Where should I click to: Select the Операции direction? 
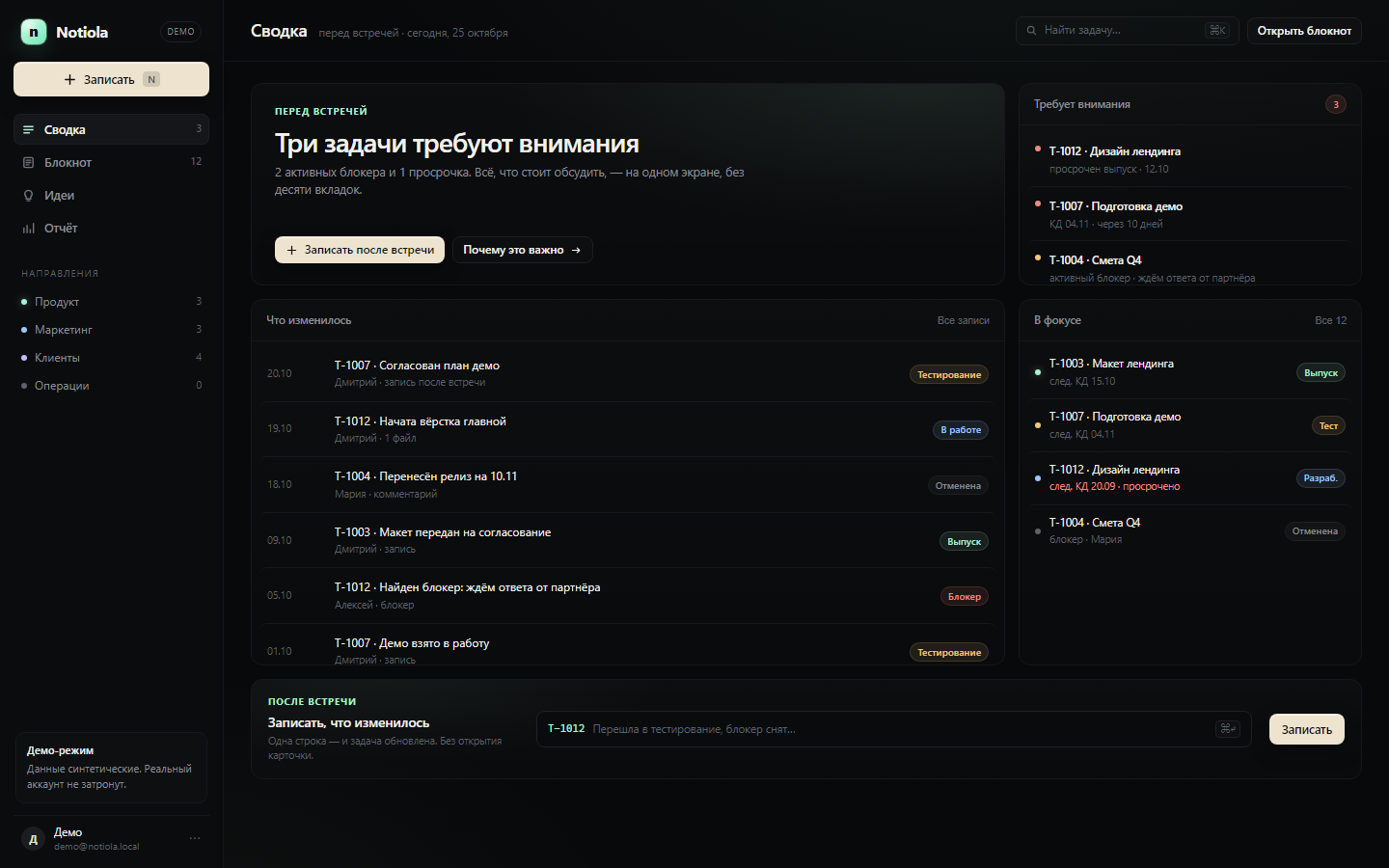[x=111, y=386]
